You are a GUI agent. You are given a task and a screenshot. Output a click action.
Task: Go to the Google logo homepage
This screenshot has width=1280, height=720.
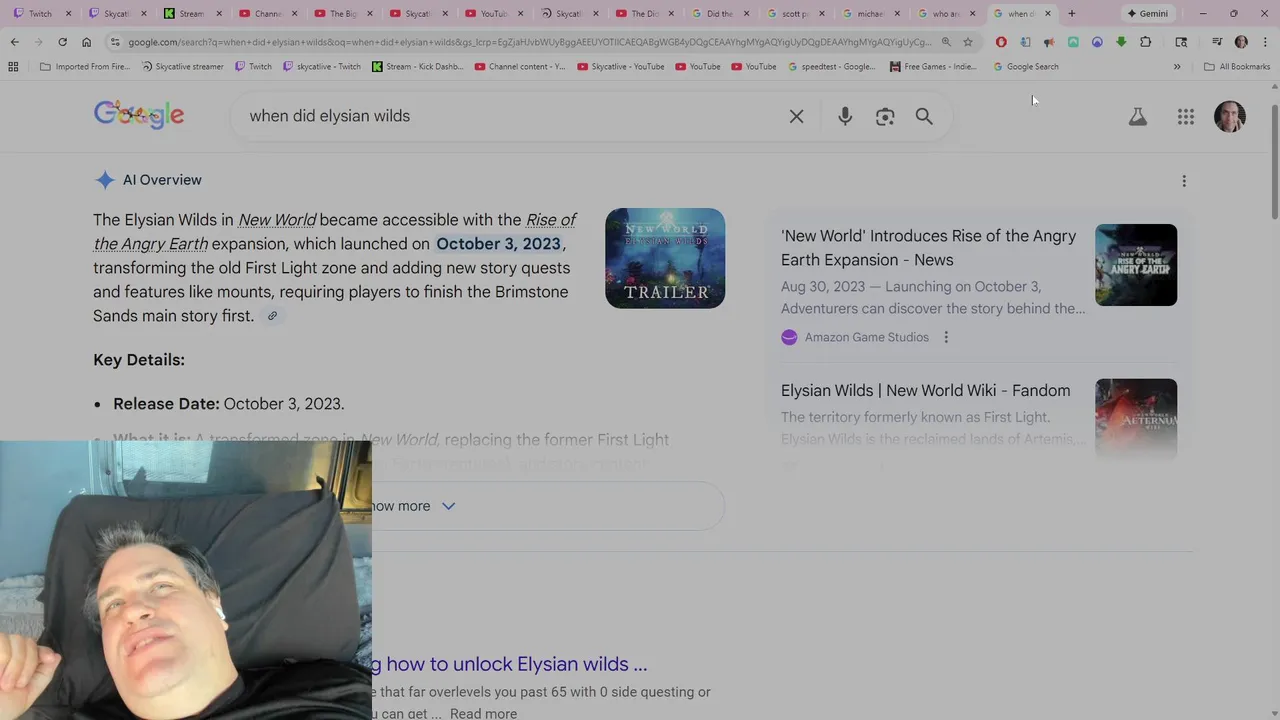coord(139,115)
